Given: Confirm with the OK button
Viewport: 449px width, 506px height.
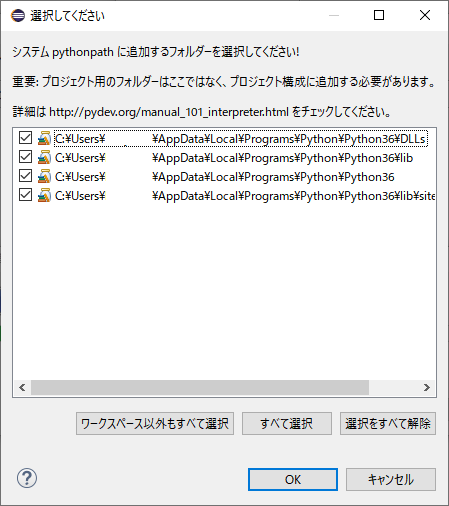Looking at the screenshot, I should (293, 479).
